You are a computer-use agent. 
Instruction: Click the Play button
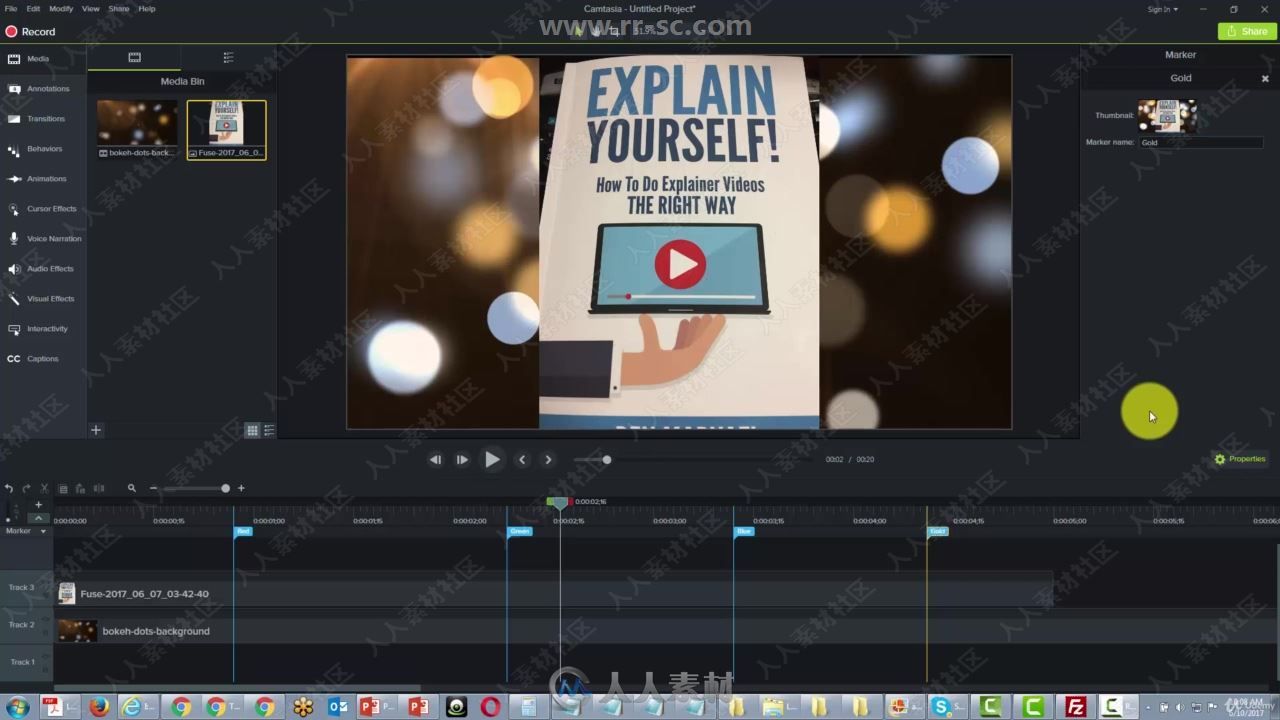pyautogui.click(x=492, y=460)
